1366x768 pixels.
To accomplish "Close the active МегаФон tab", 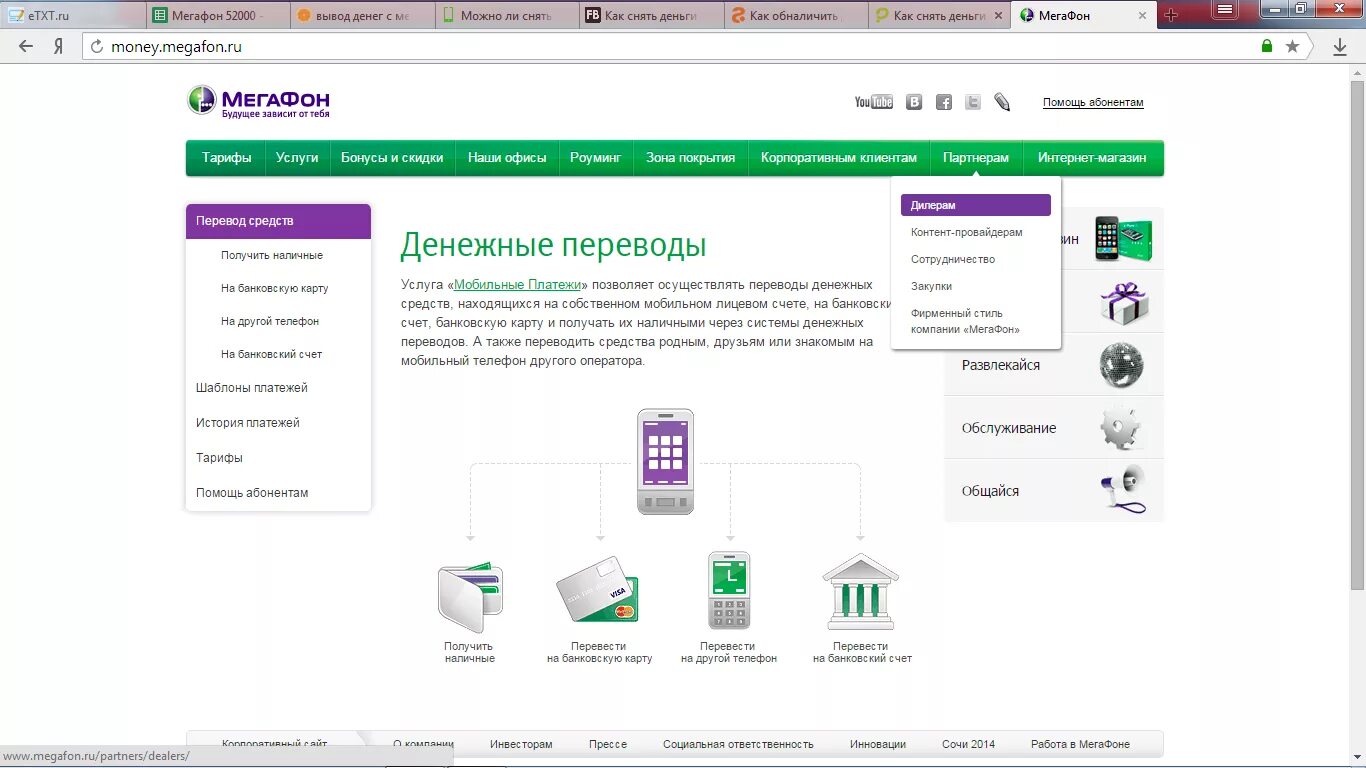I will click(1143, 15).
